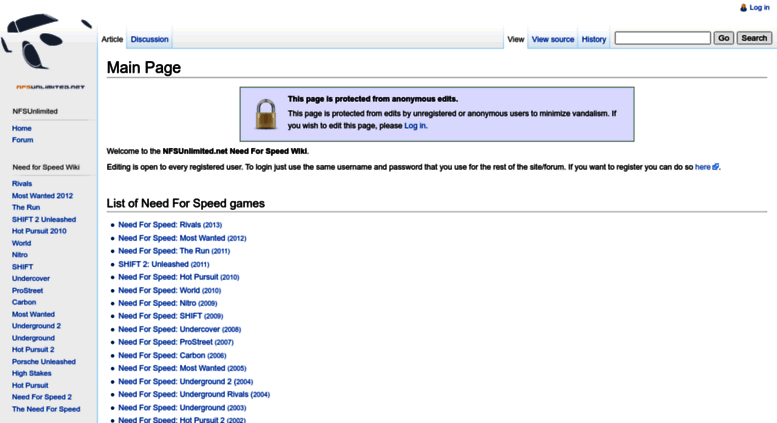Open Need For Speed: The Run (2011) article
Screen dimensions: 777x423
pos(174,251)
